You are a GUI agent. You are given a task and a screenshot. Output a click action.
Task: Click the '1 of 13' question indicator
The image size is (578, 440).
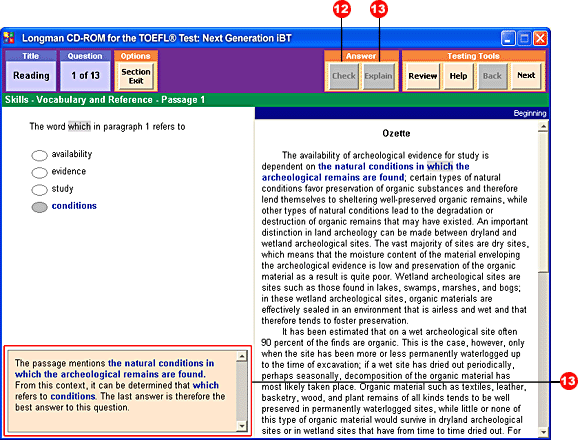(x=85, y=76)
